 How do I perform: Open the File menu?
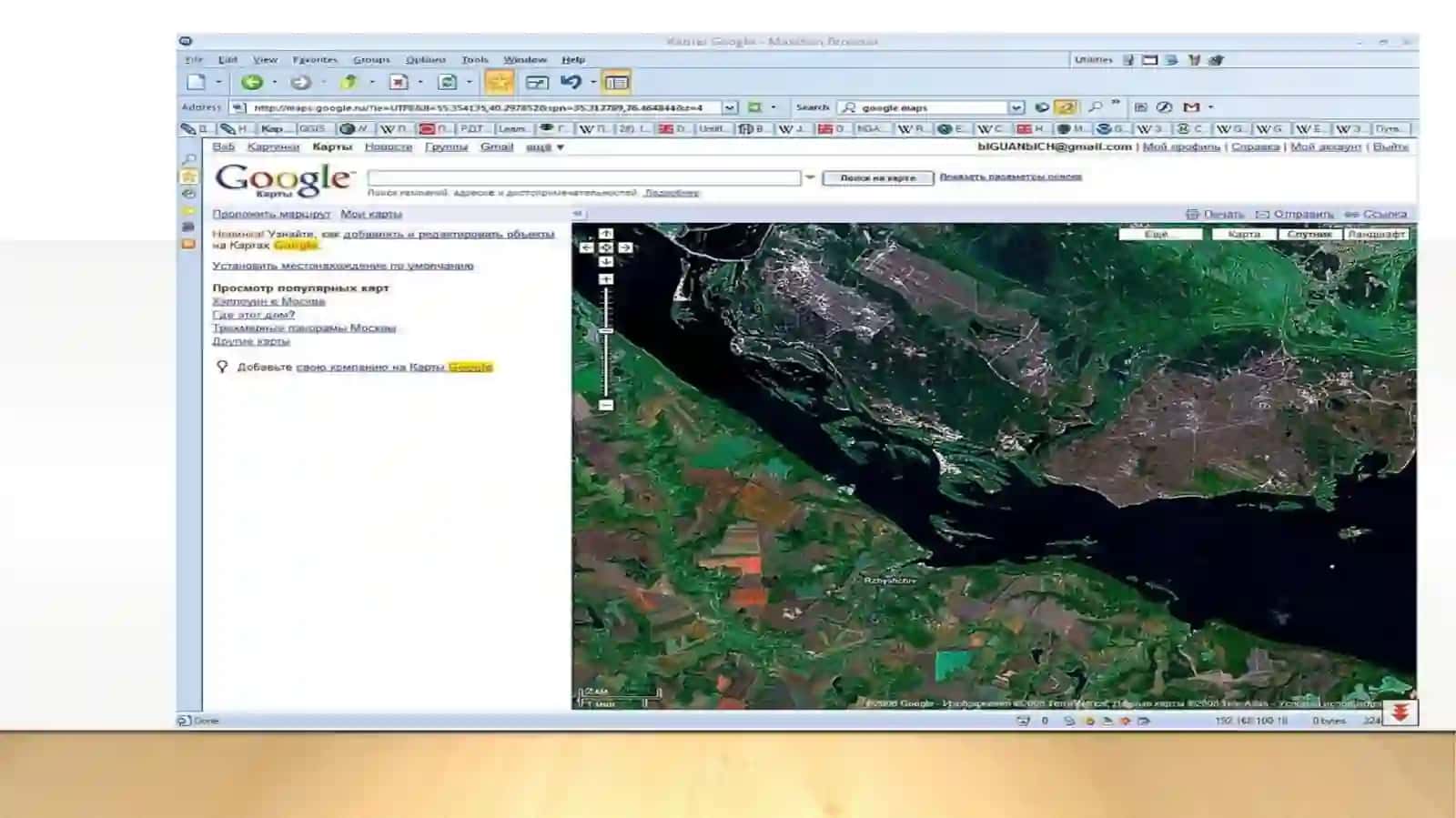[x=194, y=59]
